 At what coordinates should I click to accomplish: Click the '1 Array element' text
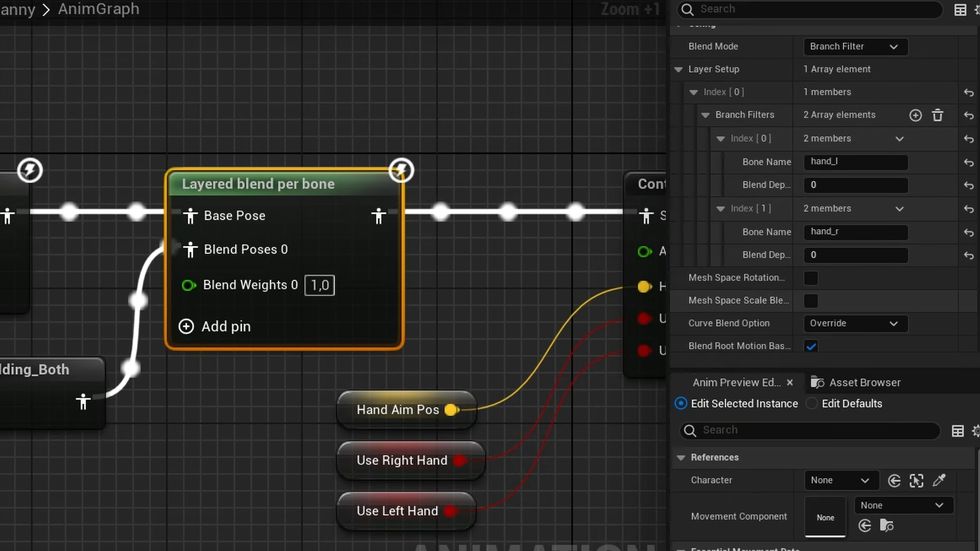tap(837, 69)
